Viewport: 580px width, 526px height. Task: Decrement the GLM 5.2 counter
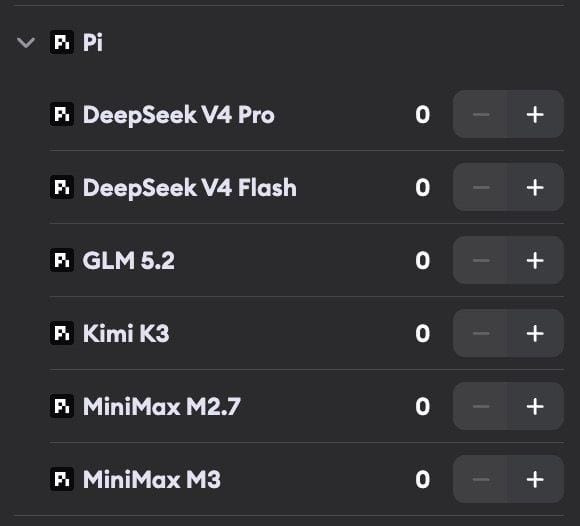[x=481, y=260]
